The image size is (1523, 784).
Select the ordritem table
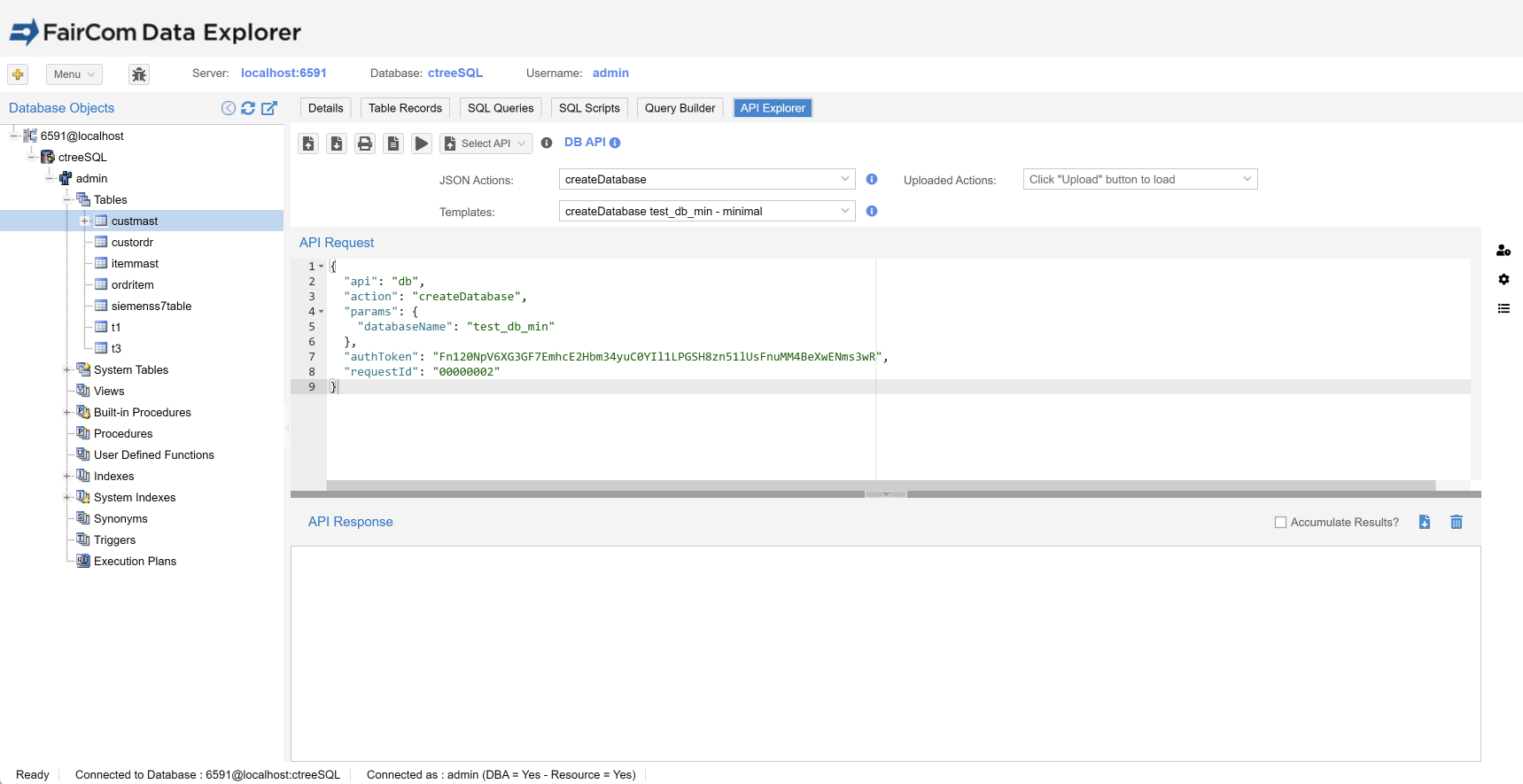133,284
